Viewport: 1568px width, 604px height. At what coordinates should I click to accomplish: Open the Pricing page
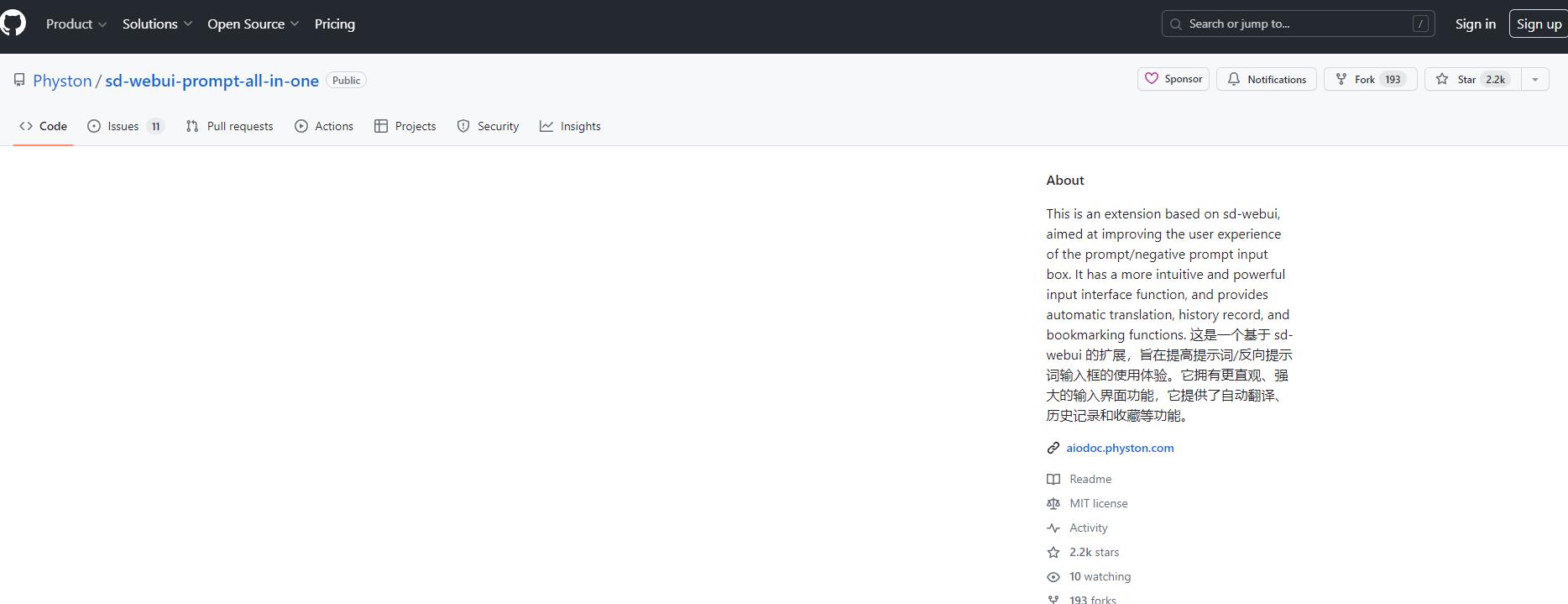click(x=335, y=24)
